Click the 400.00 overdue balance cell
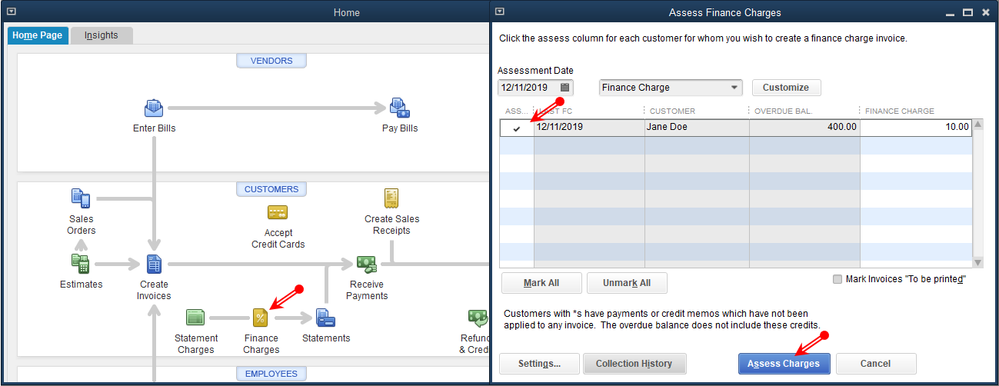The width and height of the screenshot is (999, 386). pyautogui.click(x=805, y=127)
